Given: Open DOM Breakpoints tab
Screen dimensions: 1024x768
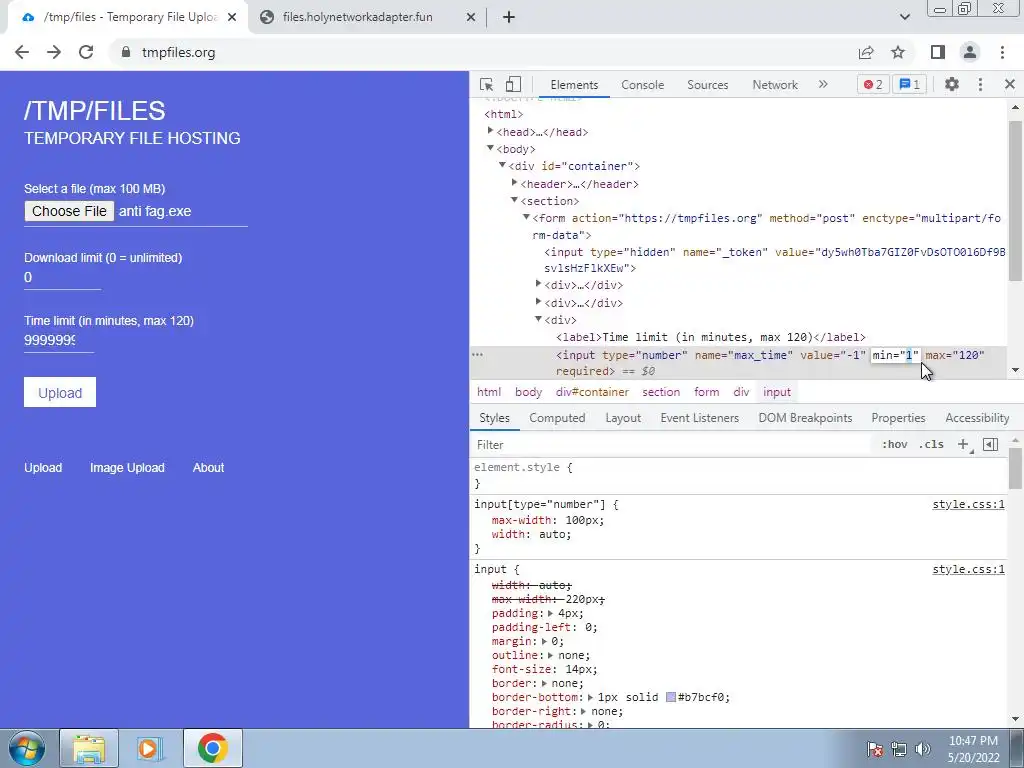Looking at the screenshot, I should (805, 418).
